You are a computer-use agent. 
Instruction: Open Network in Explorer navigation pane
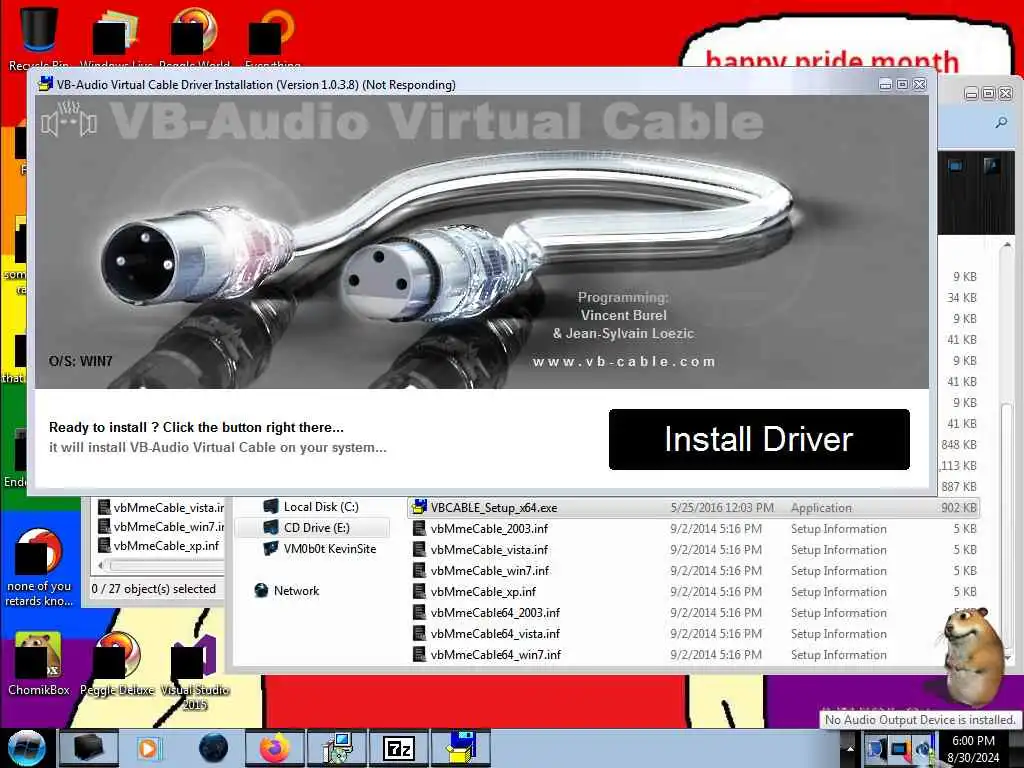(x=287, y=590)
